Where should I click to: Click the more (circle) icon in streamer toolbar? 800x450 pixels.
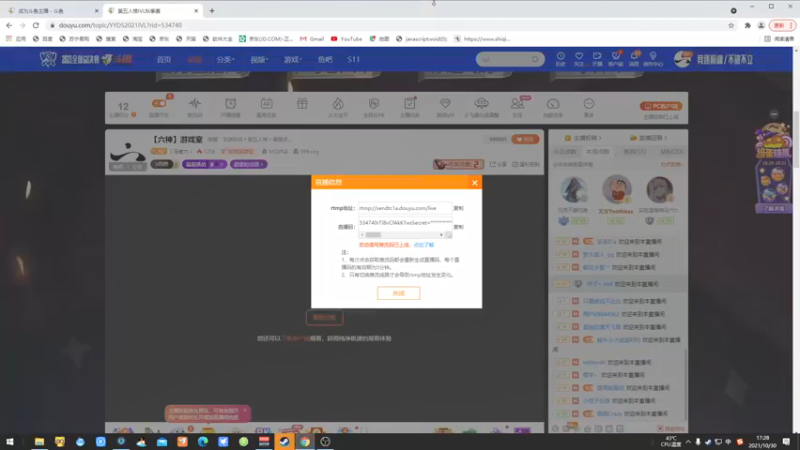point(589,104)
